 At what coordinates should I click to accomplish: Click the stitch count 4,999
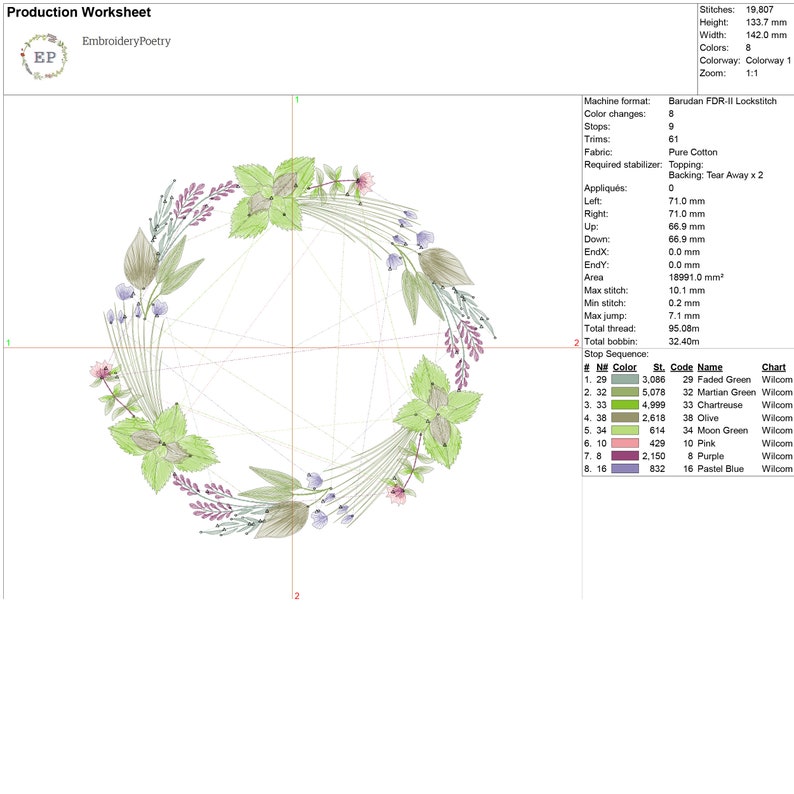coord(654,405)
